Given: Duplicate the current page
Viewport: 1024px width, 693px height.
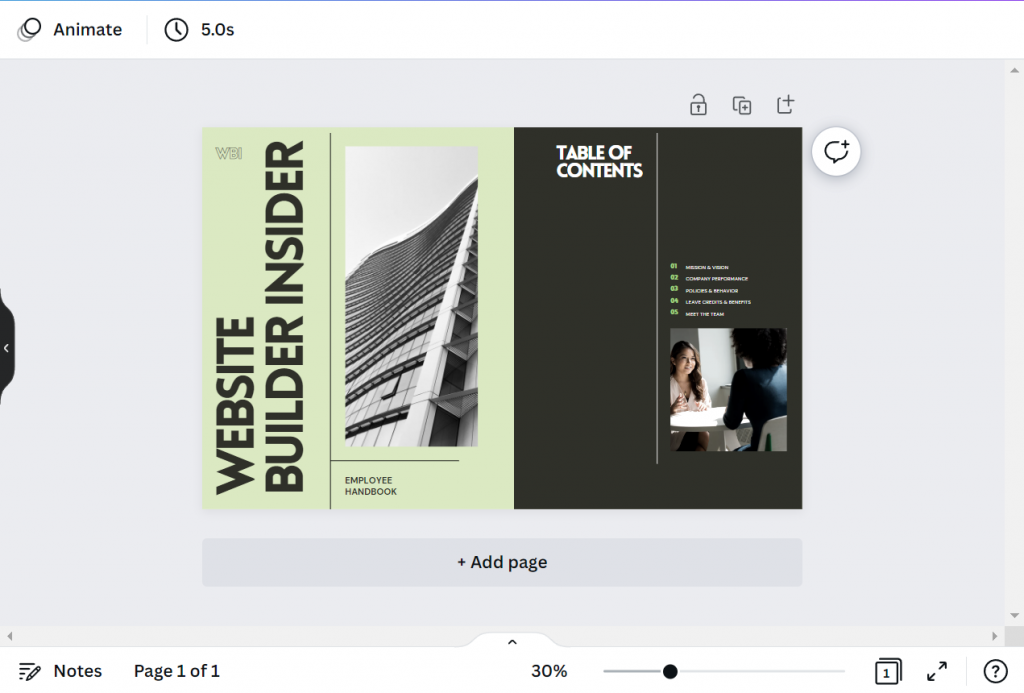Looking at the screenshot, I should click(x=742, y=104).
